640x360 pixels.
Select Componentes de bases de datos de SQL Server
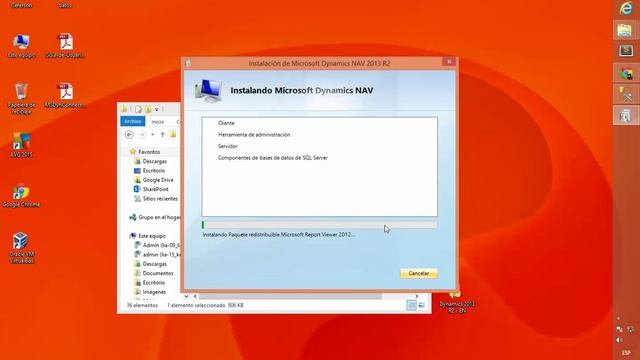(x=273, y=158)
